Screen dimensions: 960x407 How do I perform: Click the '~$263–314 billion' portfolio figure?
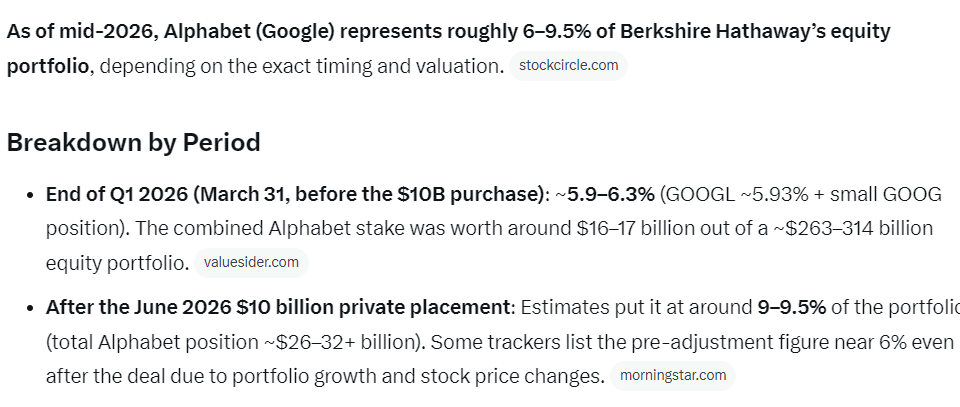pos(853,228)
